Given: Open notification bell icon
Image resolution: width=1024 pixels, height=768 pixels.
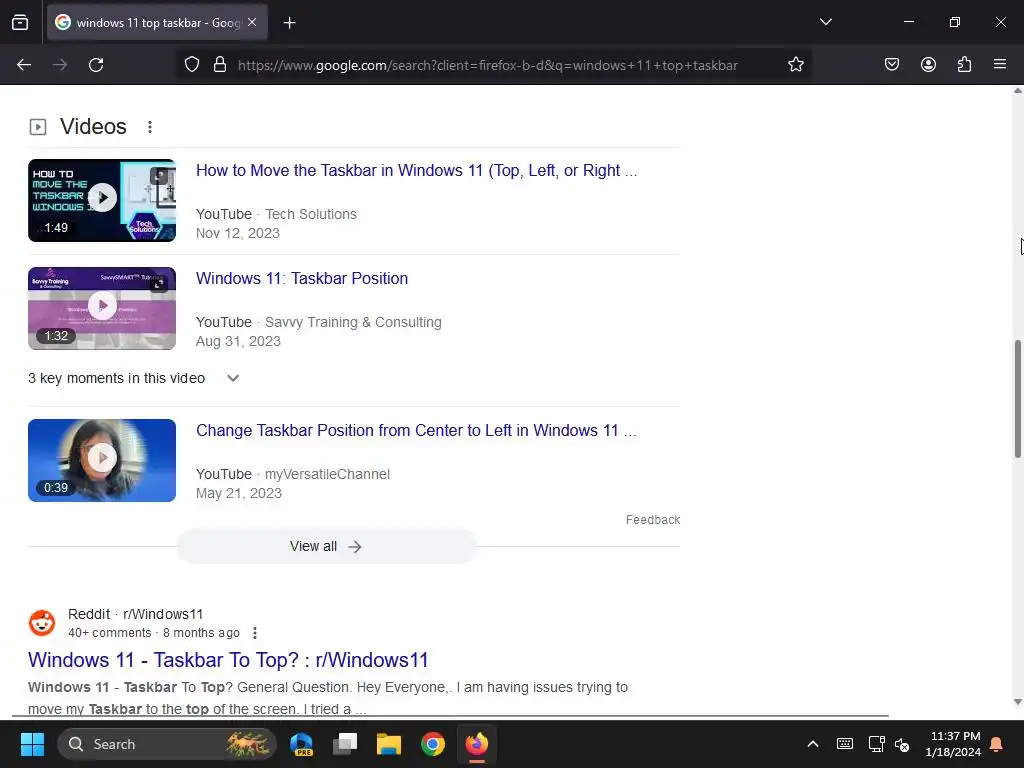Looking at the screenshot, I should pyautogui.click(x=997, y=744).
